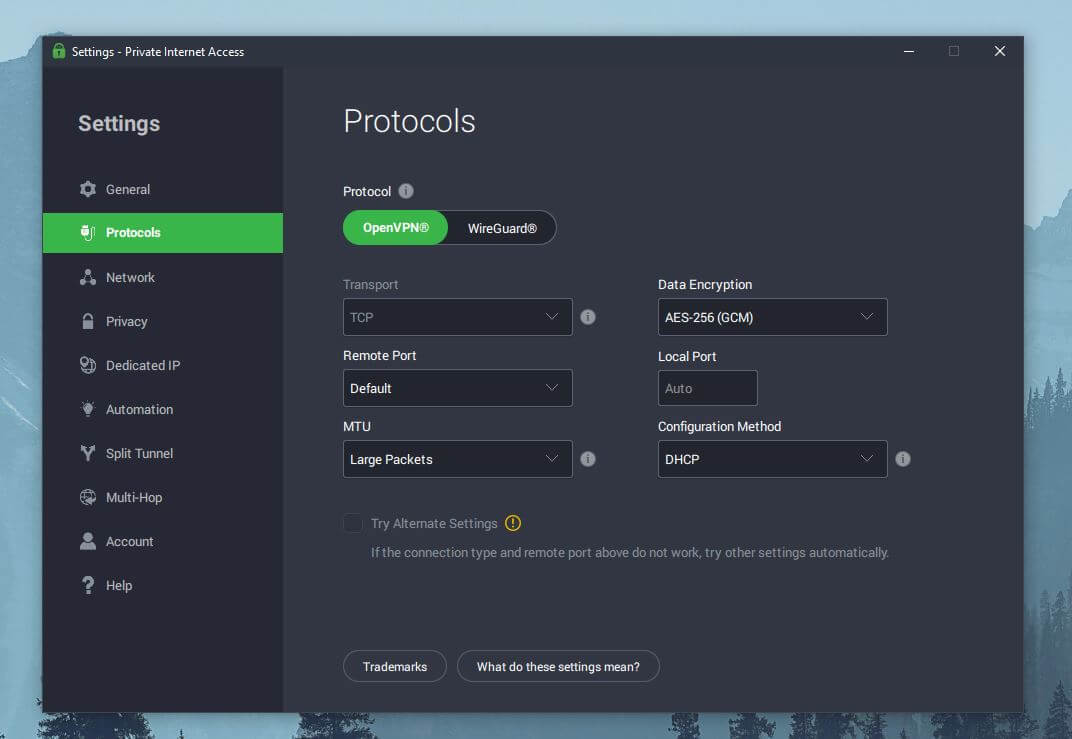Click the info icon beside Transport dropdown
The image size is (1072, 739).
pyautogui.click(x=588, y=317)
